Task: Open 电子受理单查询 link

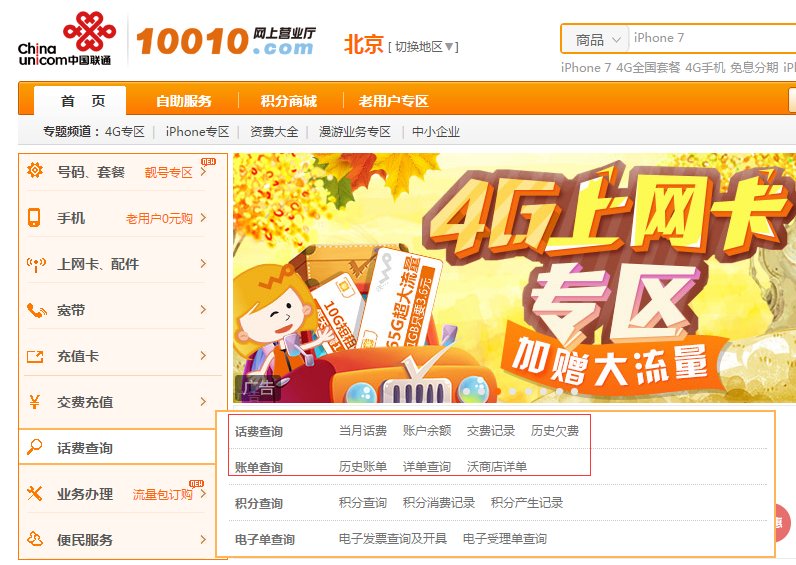Action: point(505,539)
